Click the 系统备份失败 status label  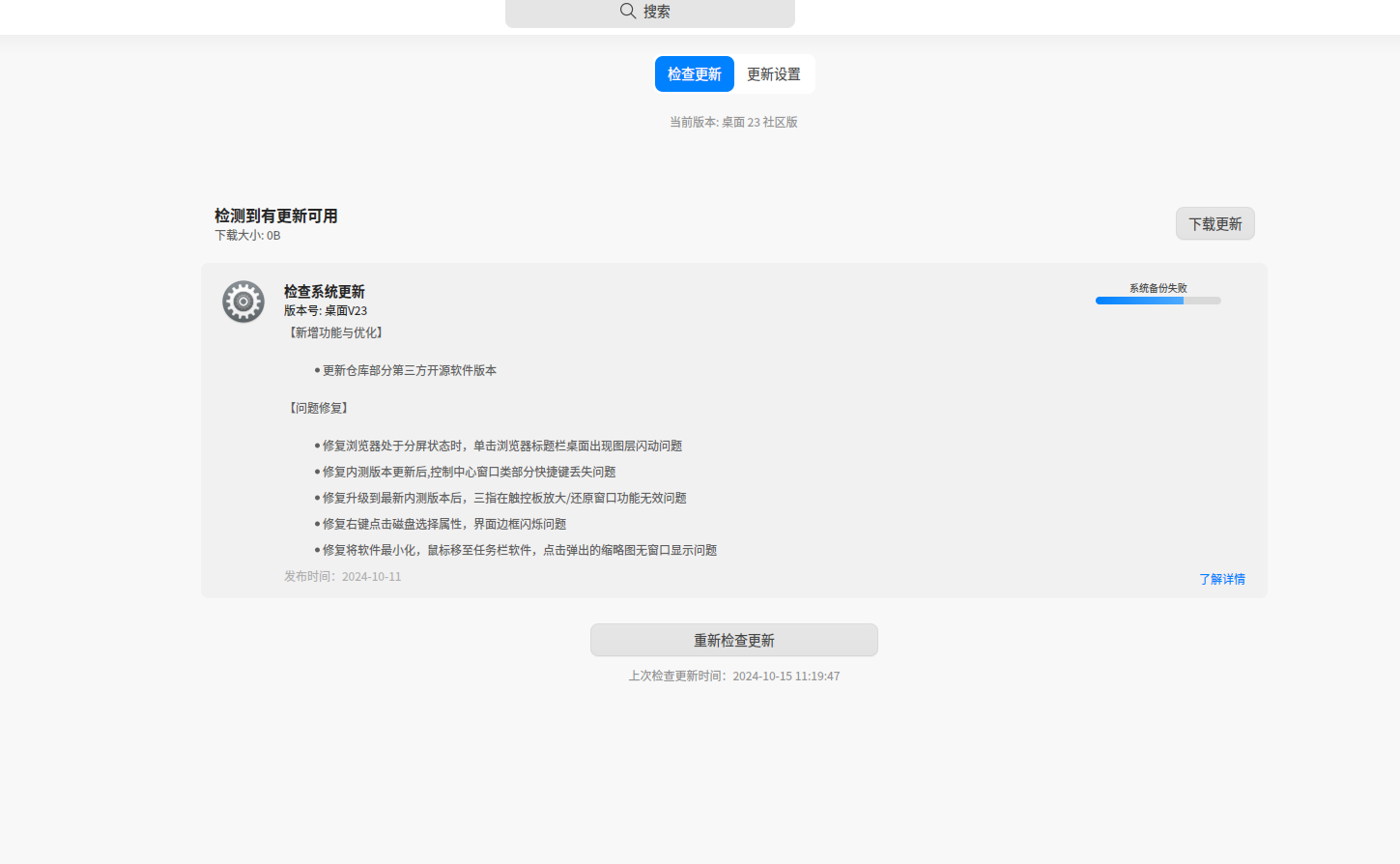pyautogui.click(x=1158, y=289)
